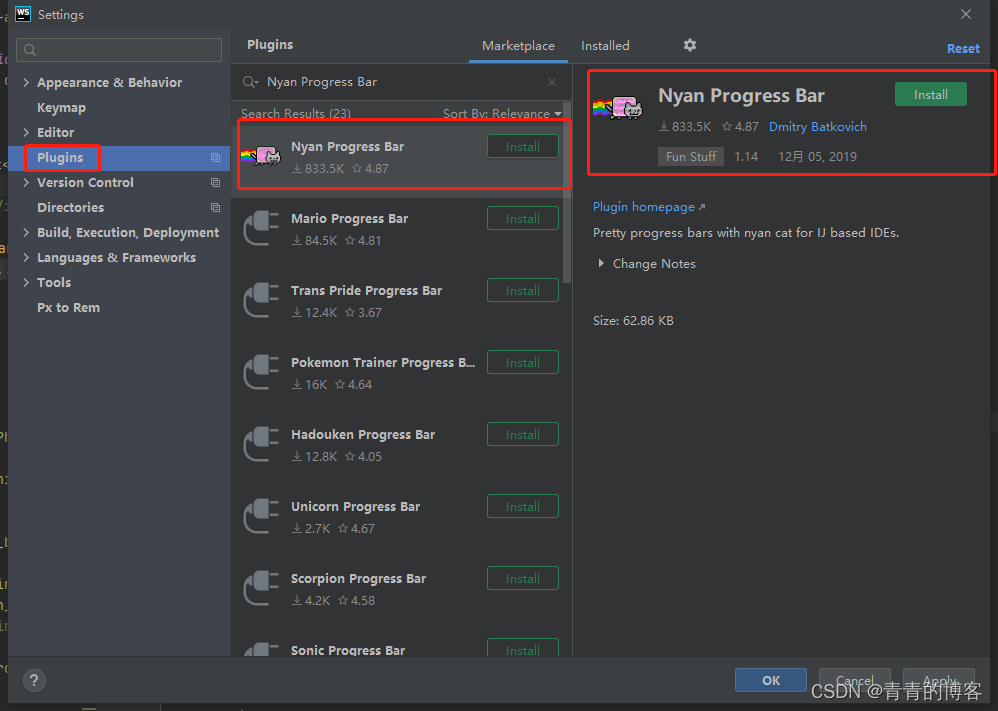Open the Sort By Relevance dropdown

coord(502,113)
